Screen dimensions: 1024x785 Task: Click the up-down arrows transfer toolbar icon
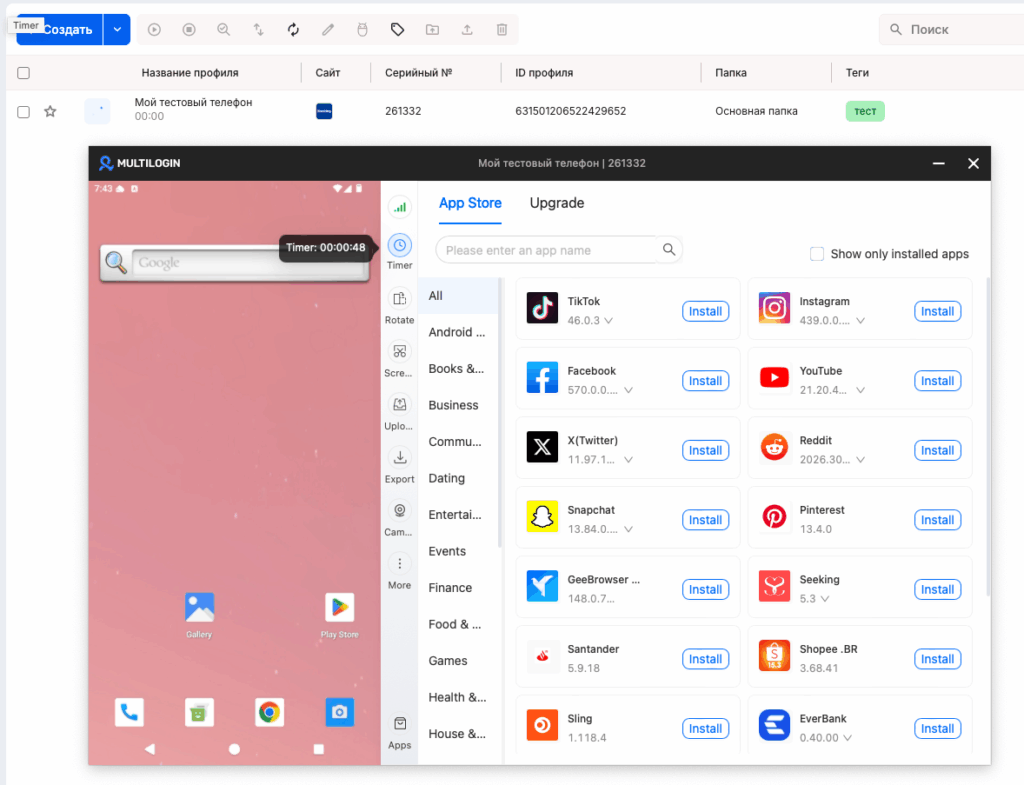point(259,29)
